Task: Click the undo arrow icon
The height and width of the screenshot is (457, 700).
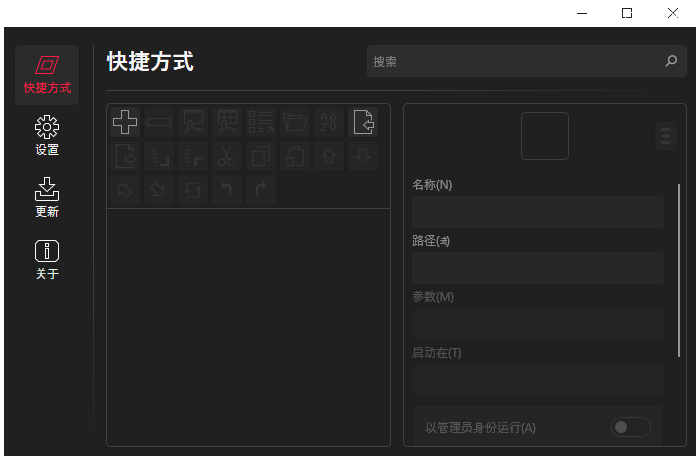Action: tap(227, 190)
